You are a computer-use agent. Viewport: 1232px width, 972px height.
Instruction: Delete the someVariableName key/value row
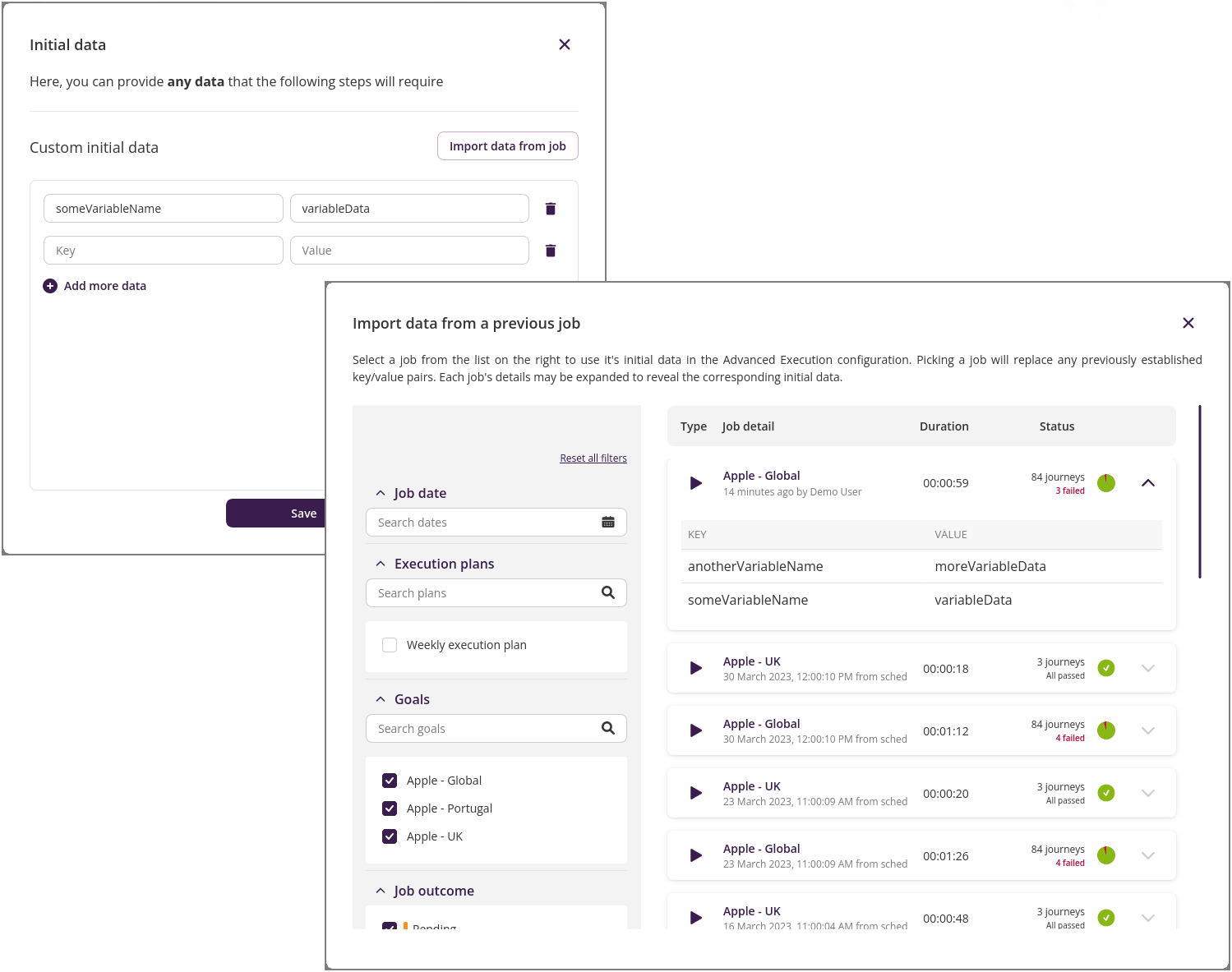coord(550,208)
